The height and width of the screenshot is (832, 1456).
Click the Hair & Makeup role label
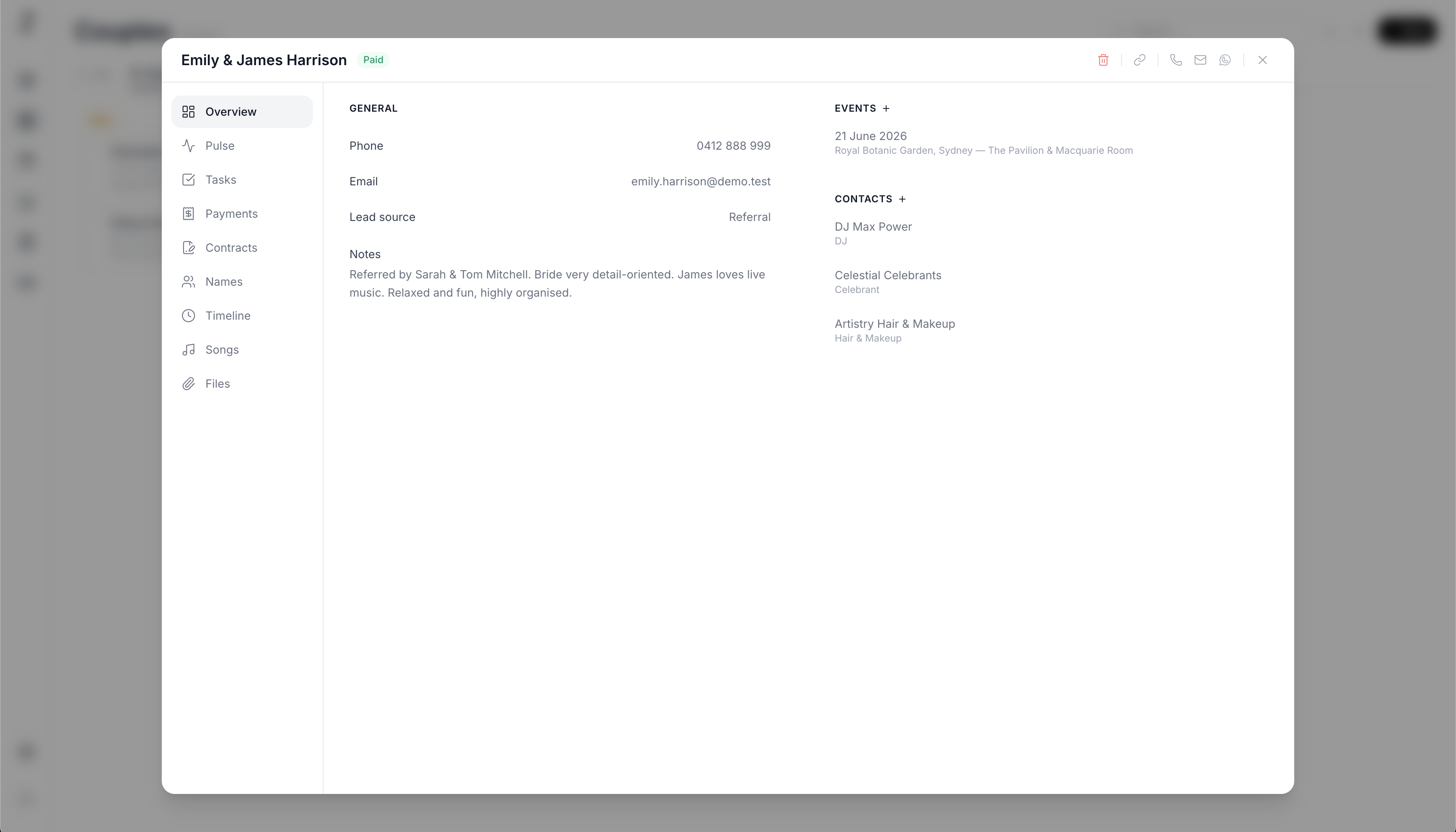coord(868,338)
